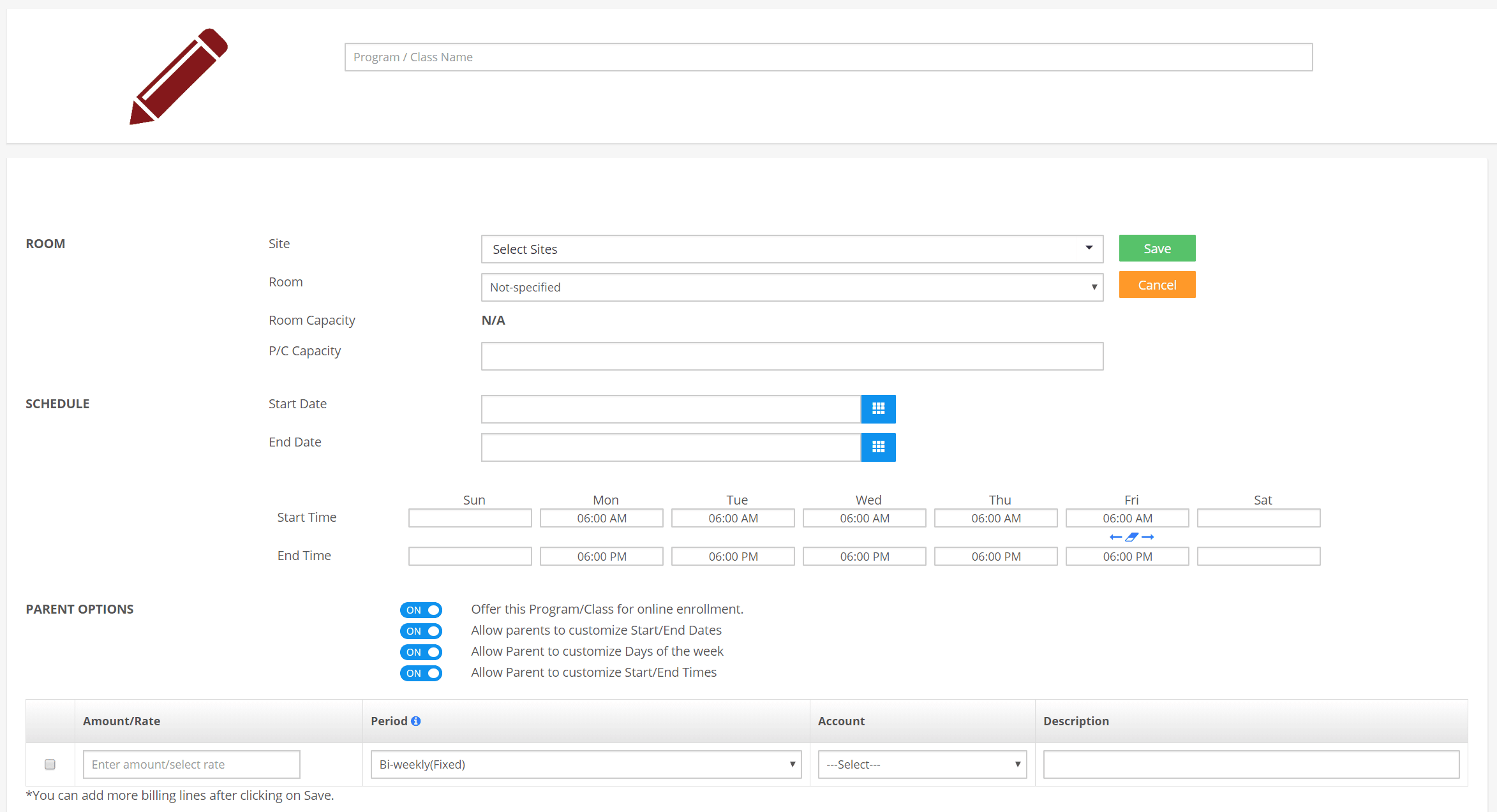The height and width of the screenshot is (812, 1497).
Task: Click the Monday start time field
Action: (x=601, y=518)
